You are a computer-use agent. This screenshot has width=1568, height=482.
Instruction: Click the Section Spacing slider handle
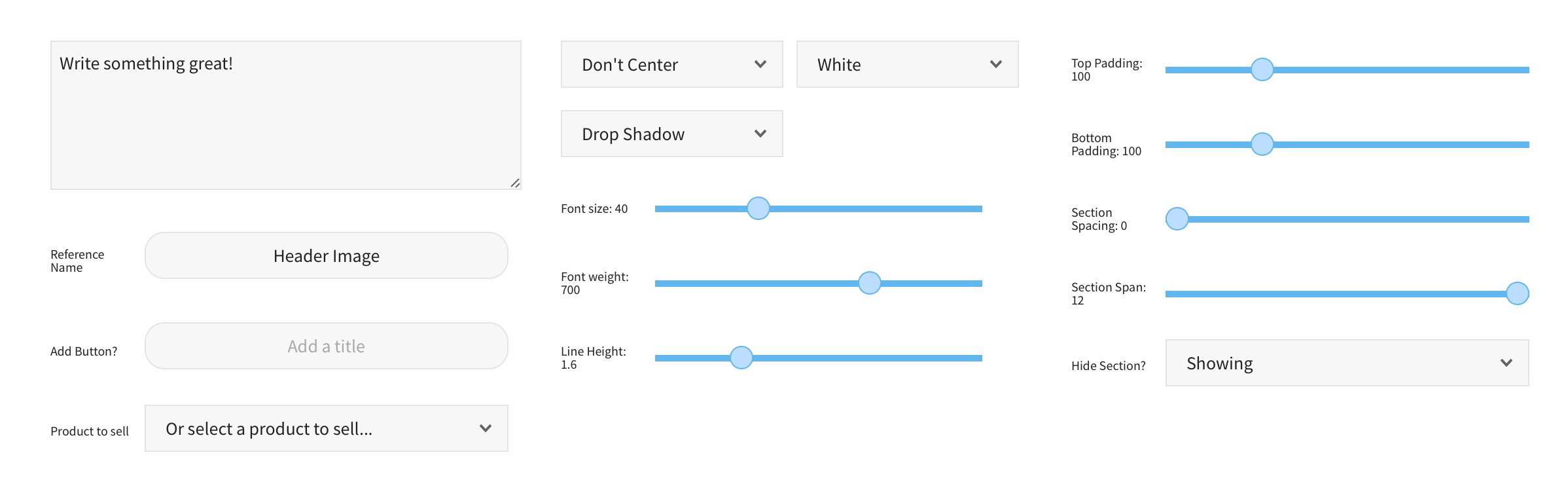pyautogui.click(x=1177, y=219)
